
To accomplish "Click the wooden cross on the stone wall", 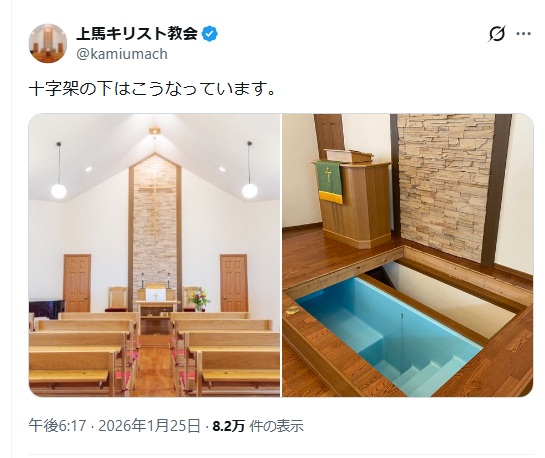I will [x=155, y=205].
